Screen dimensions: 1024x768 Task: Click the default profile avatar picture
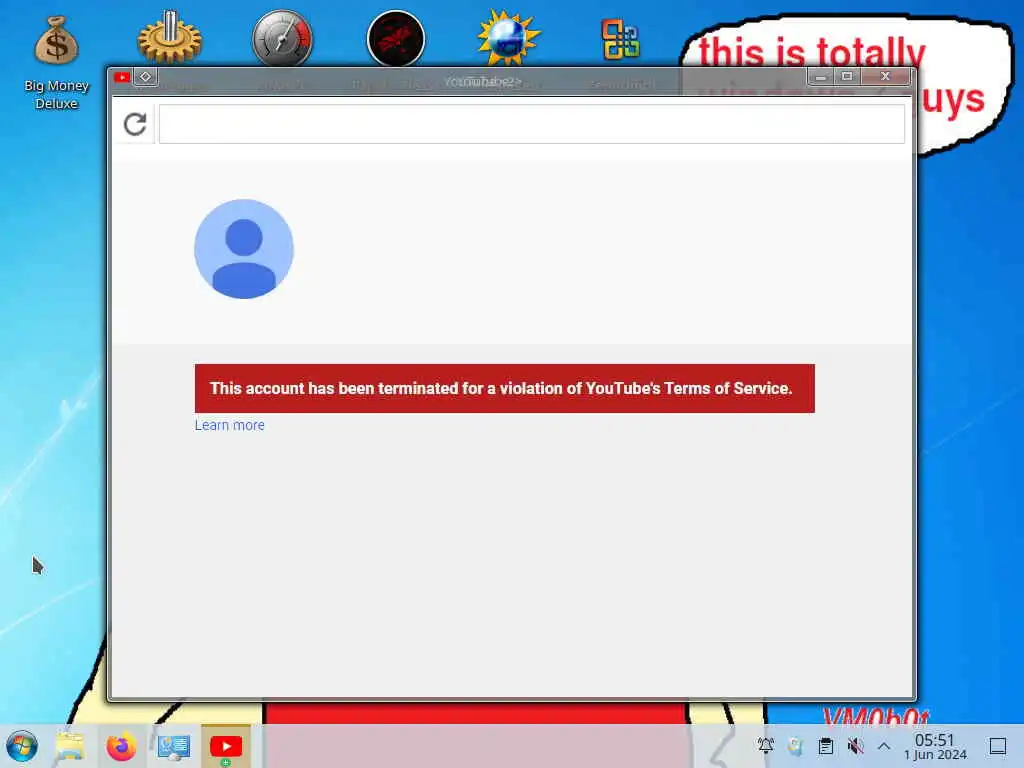244,249
